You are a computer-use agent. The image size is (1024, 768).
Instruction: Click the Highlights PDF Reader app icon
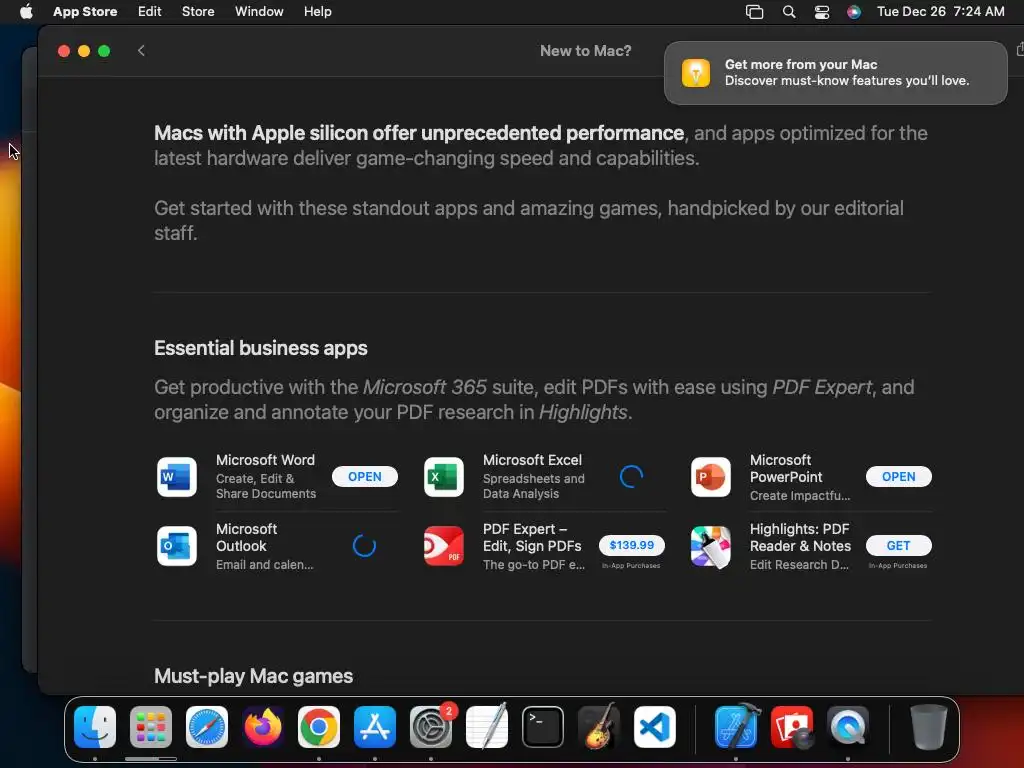711,546
